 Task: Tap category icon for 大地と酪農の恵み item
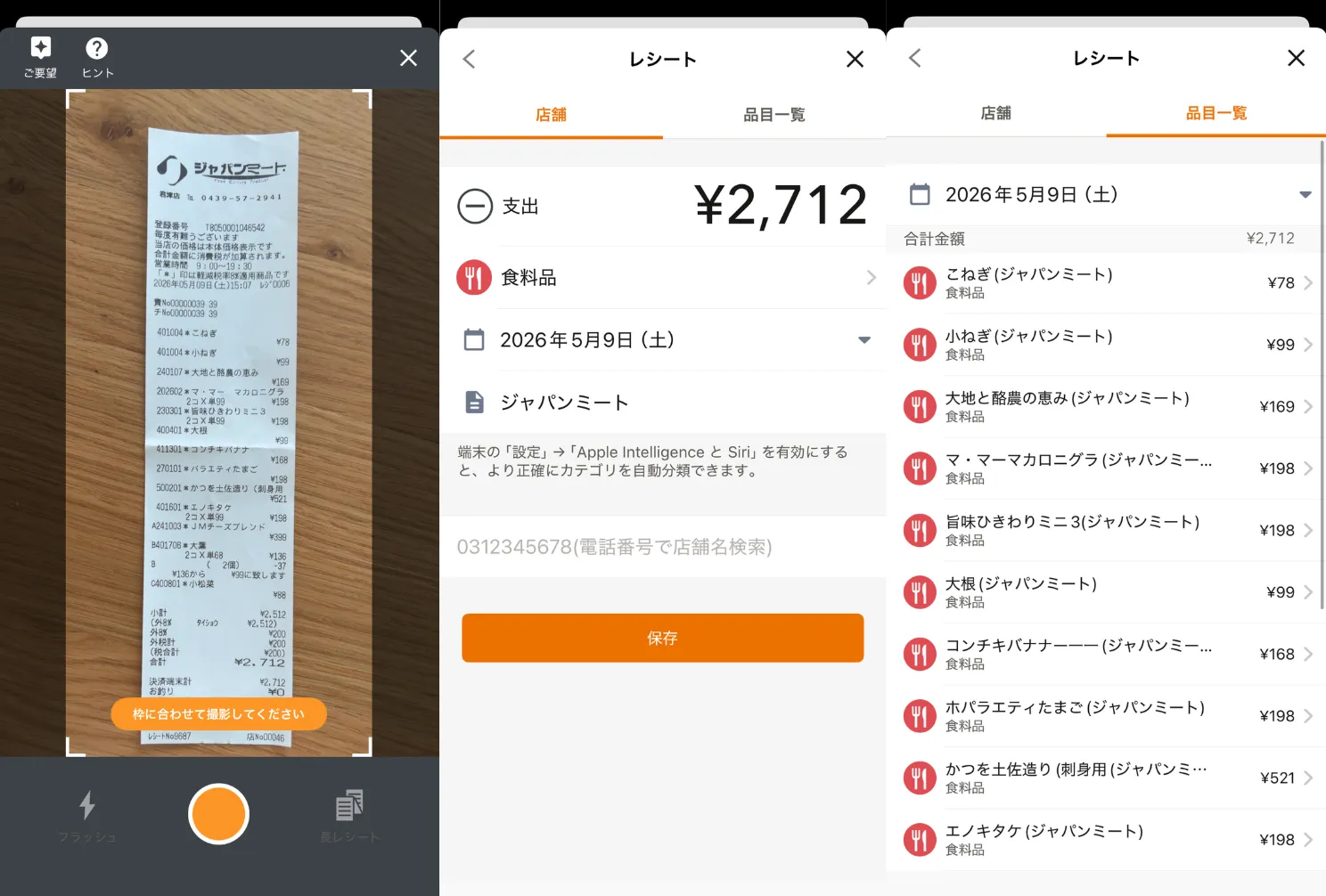pos(920,407)
